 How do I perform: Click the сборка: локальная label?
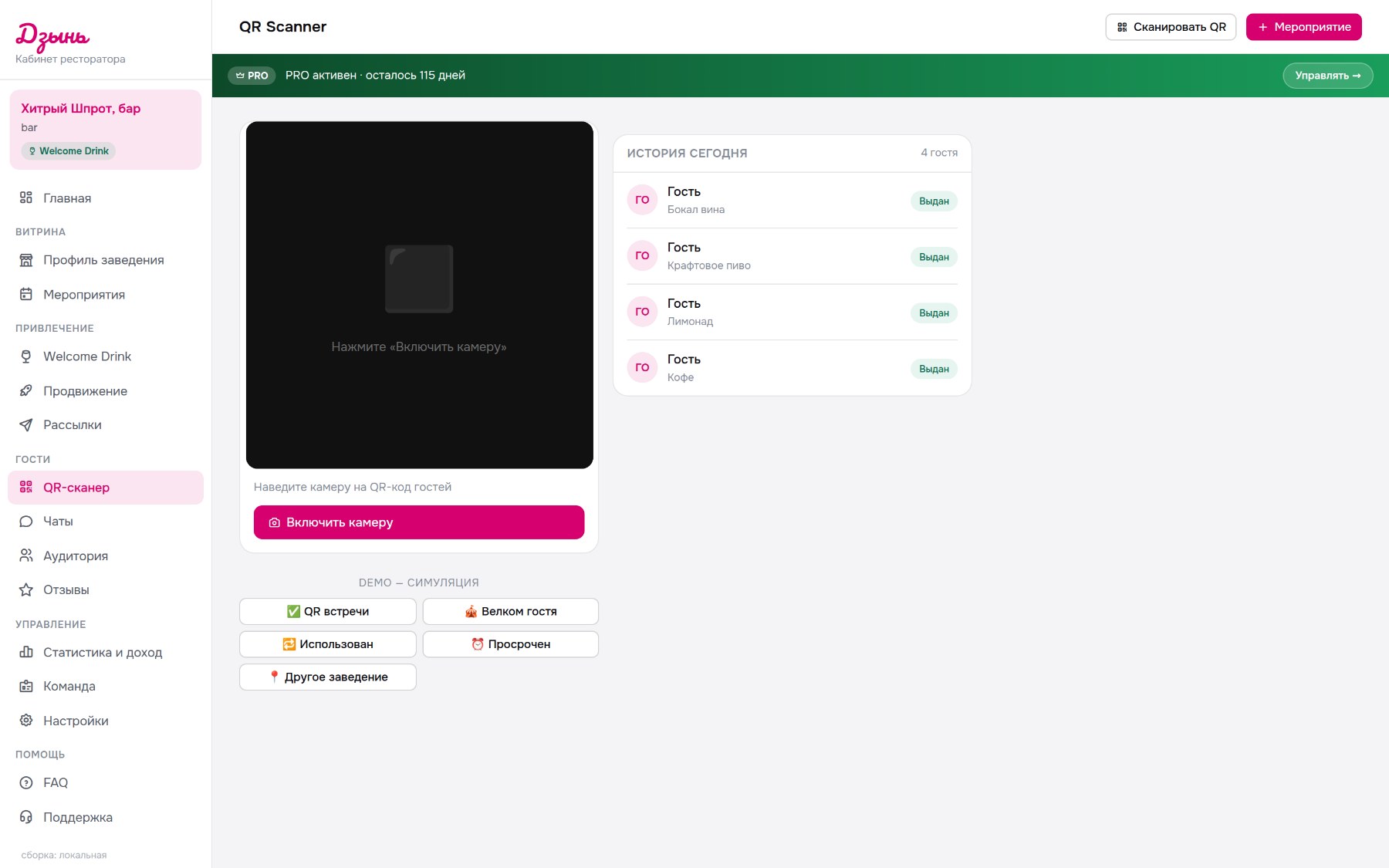click(64, 855)
